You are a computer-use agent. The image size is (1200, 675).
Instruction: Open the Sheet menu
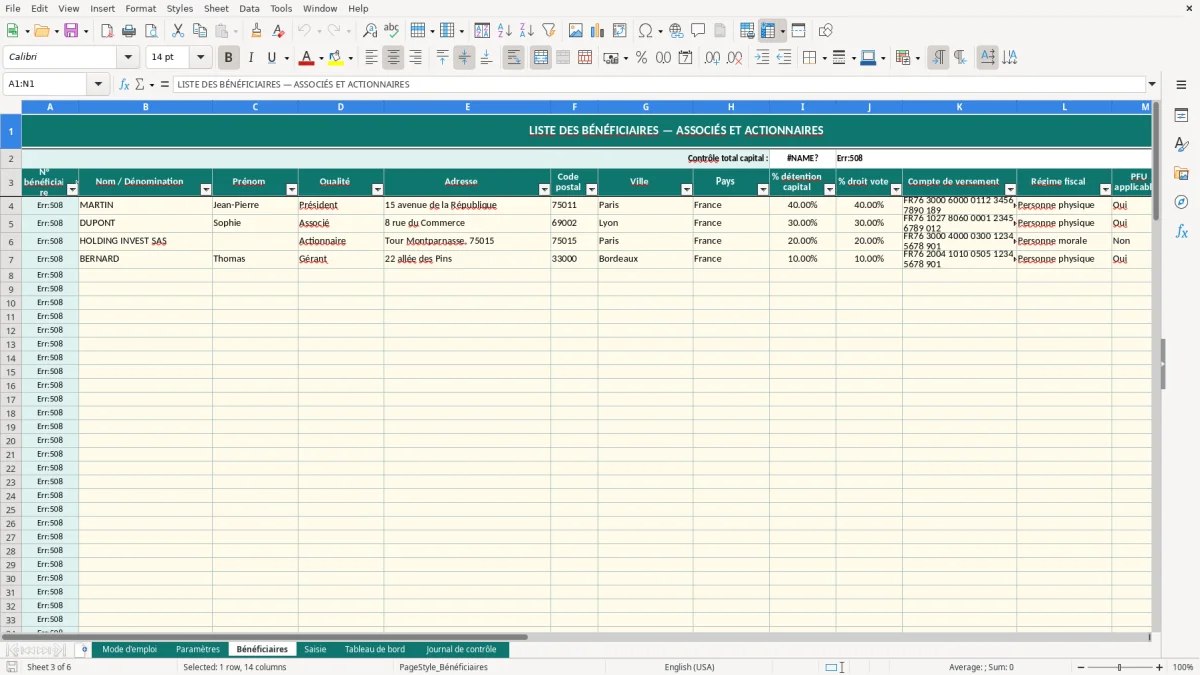pyautogui.click(x=216, y=8)
